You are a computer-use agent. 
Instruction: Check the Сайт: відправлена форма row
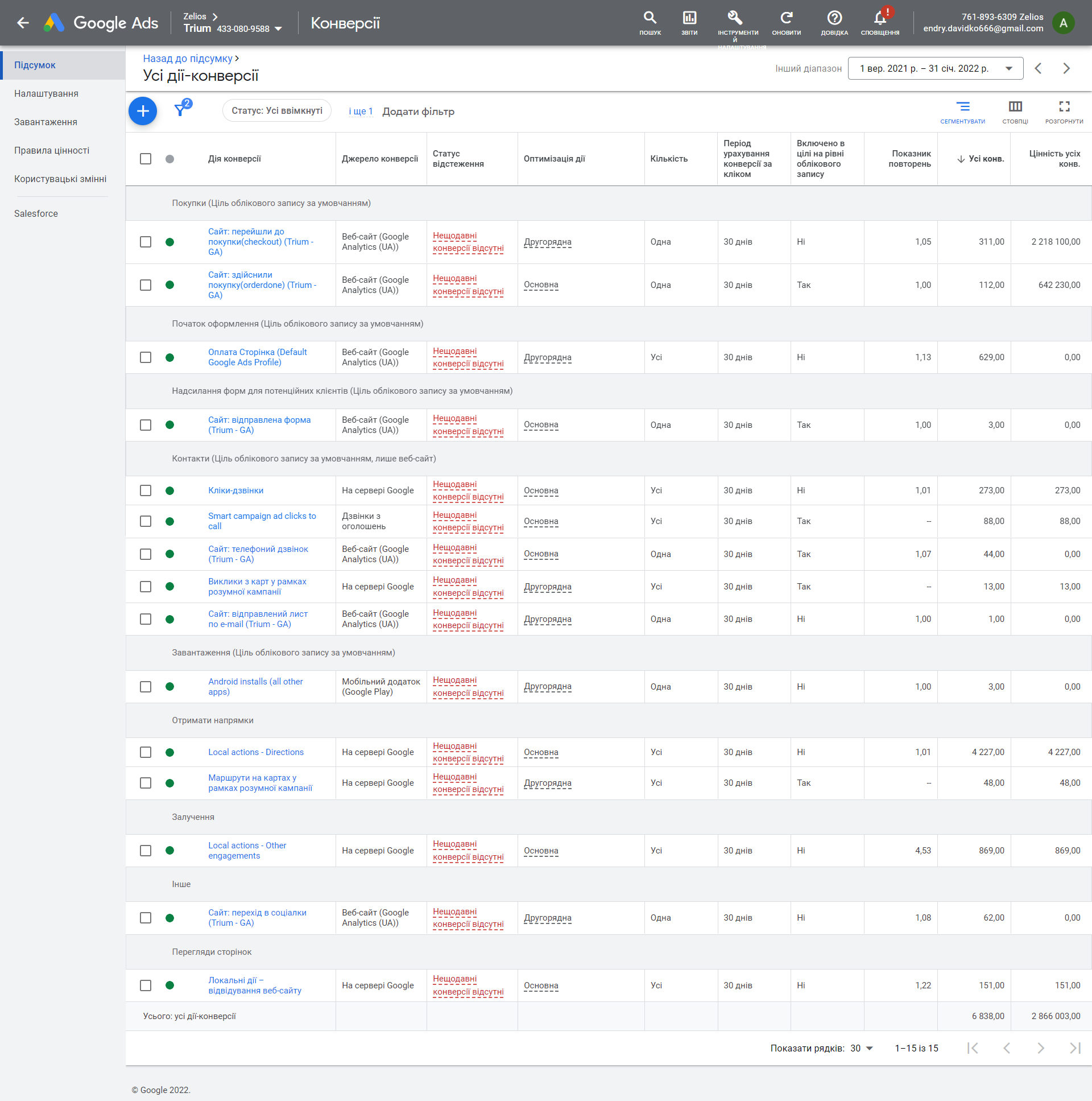(x=146, y=425)
